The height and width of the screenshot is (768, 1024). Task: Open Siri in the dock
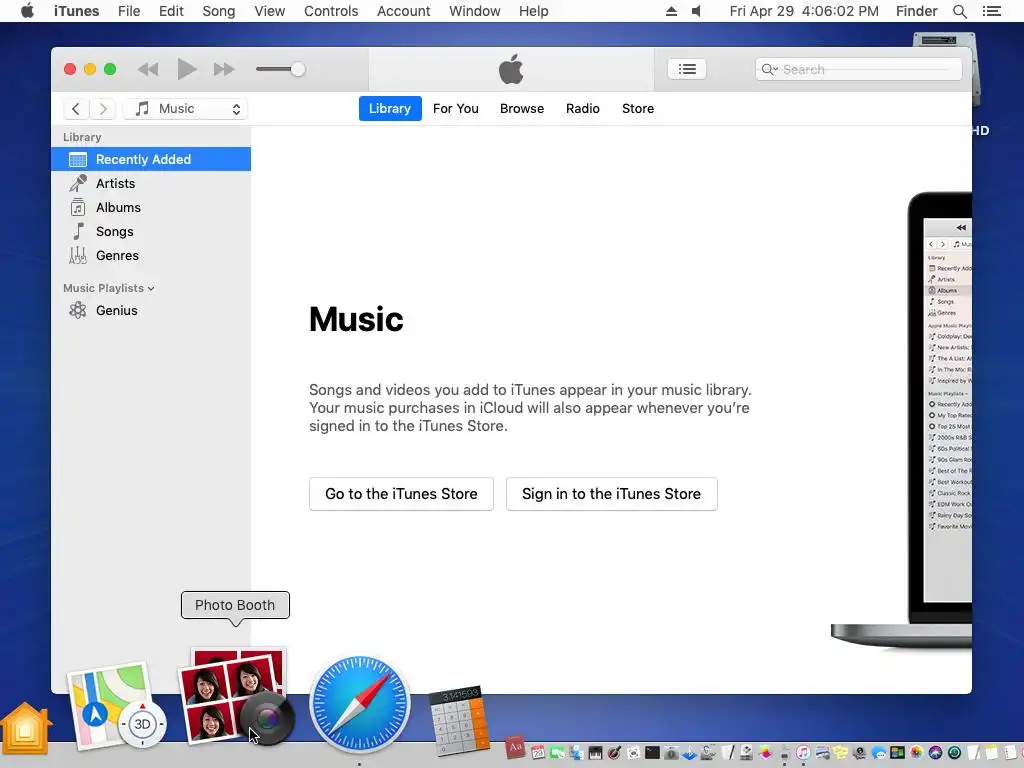tap(935, 752)
